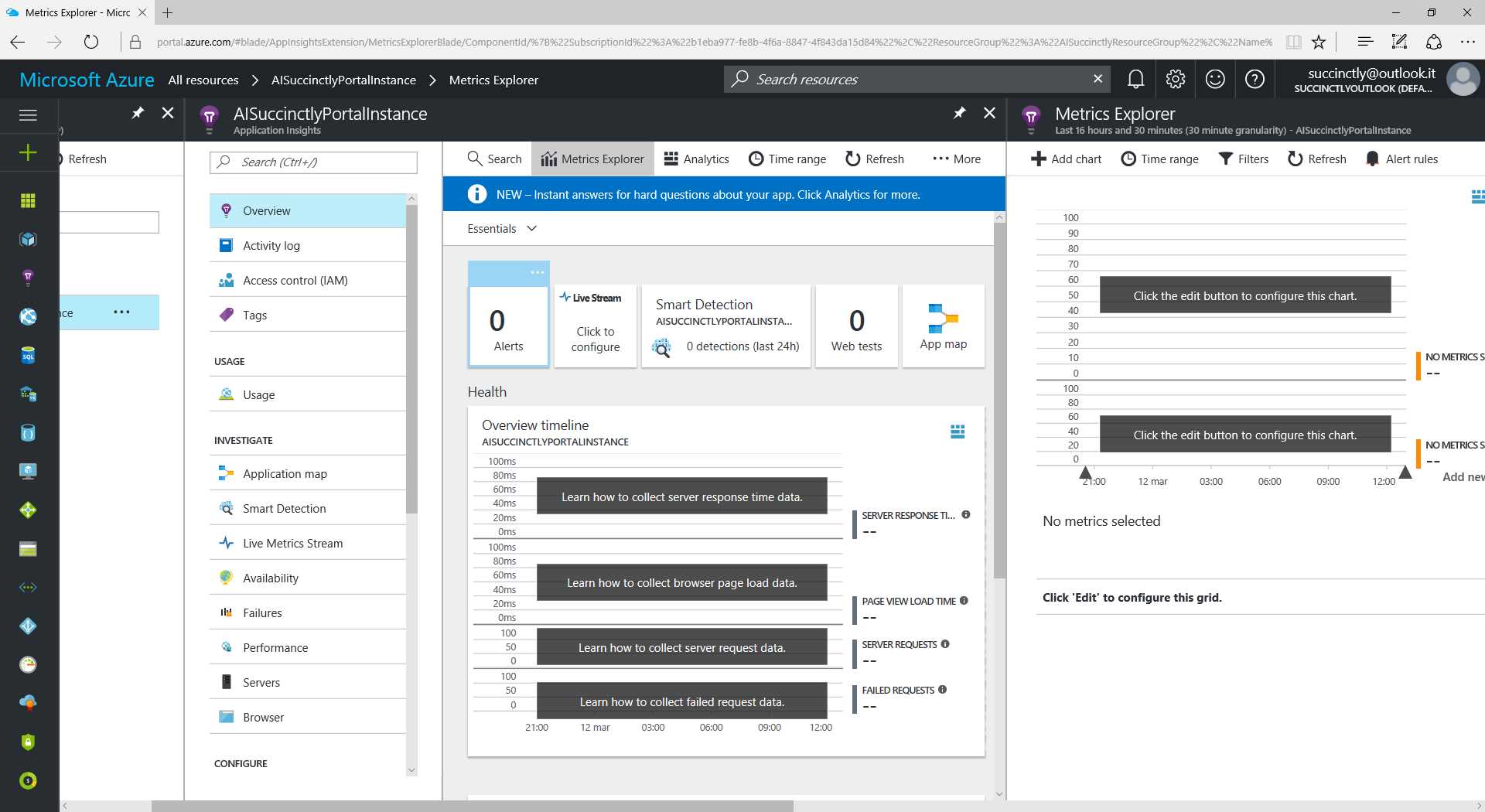
Task: Open the Application Insights lightbulb sidebar icon
Action: pyautogui.click(x=28, y=278)
